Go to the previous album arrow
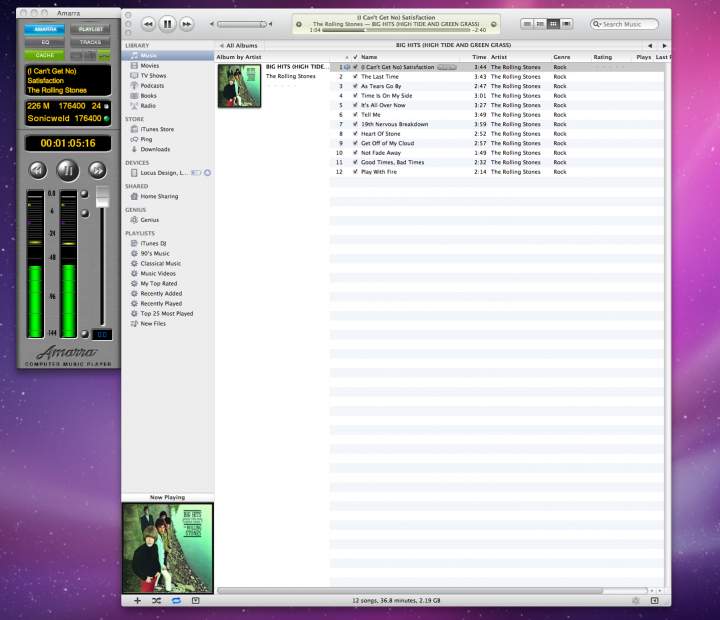 click(650, 45)
